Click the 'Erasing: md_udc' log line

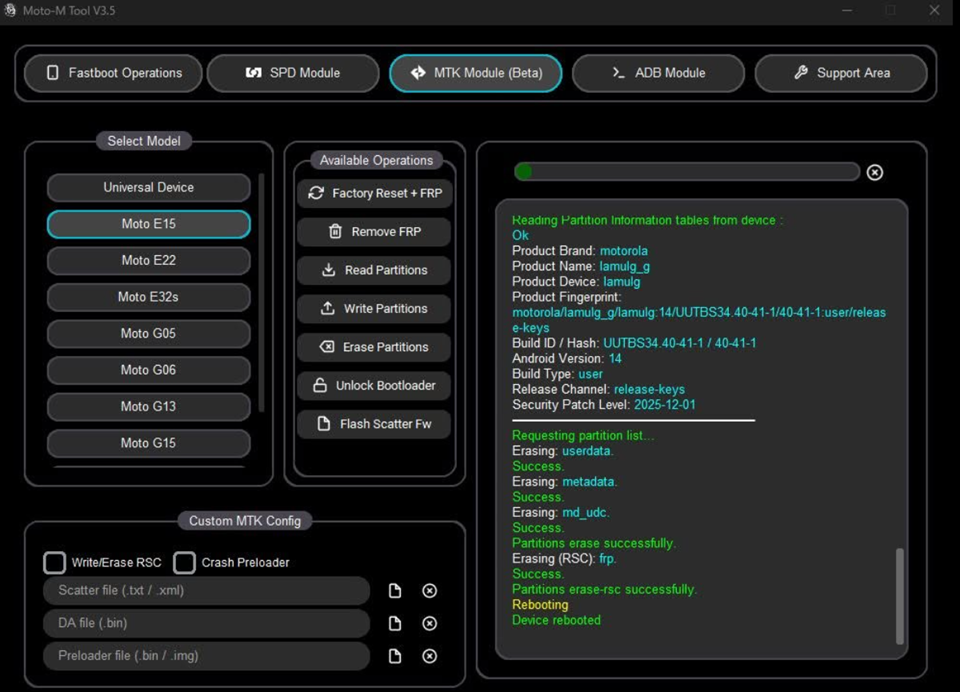coord(561,513)
